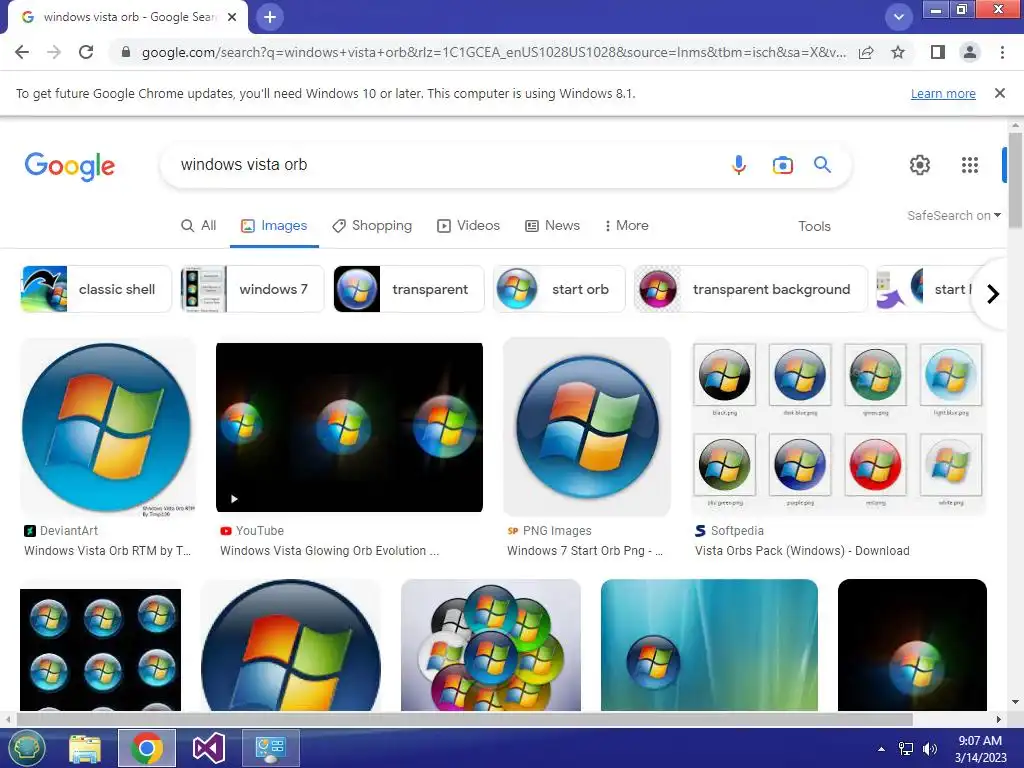This screenshot has width=1024, height=768.
Task: Click the browser forward arrow
Action: [x=54, y=52]
